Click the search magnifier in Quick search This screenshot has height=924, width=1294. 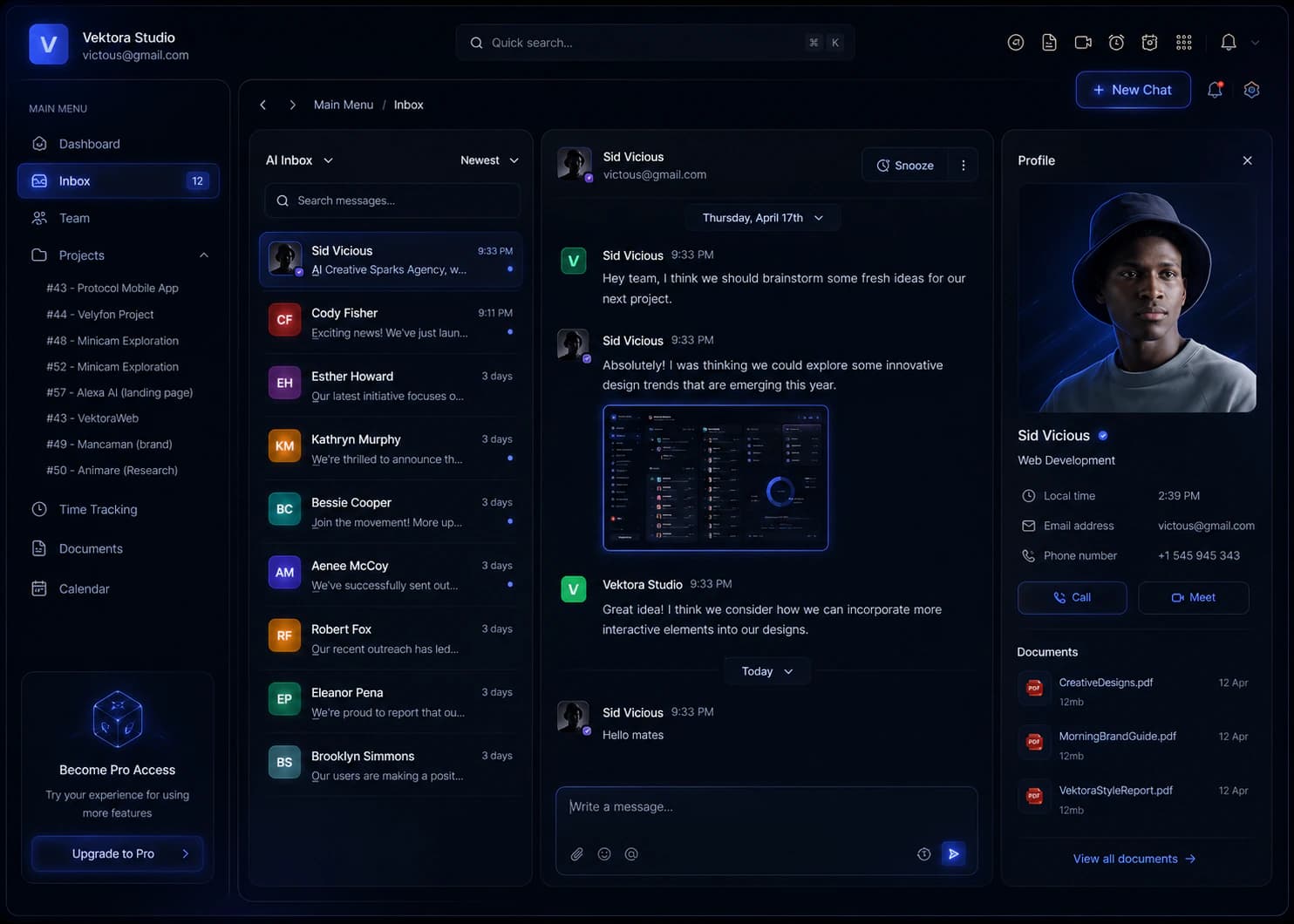pyautogui.click(x=476, y=43)
